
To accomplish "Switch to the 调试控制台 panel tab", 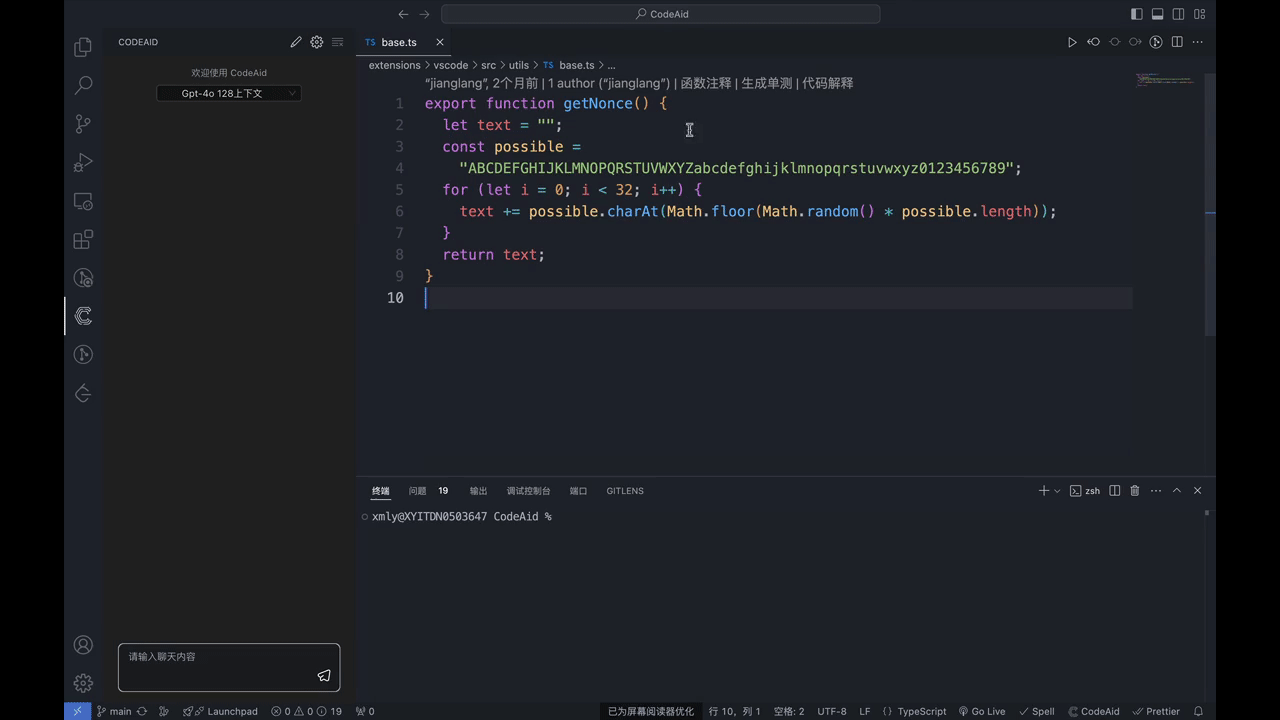I will [x=528, y=491].
